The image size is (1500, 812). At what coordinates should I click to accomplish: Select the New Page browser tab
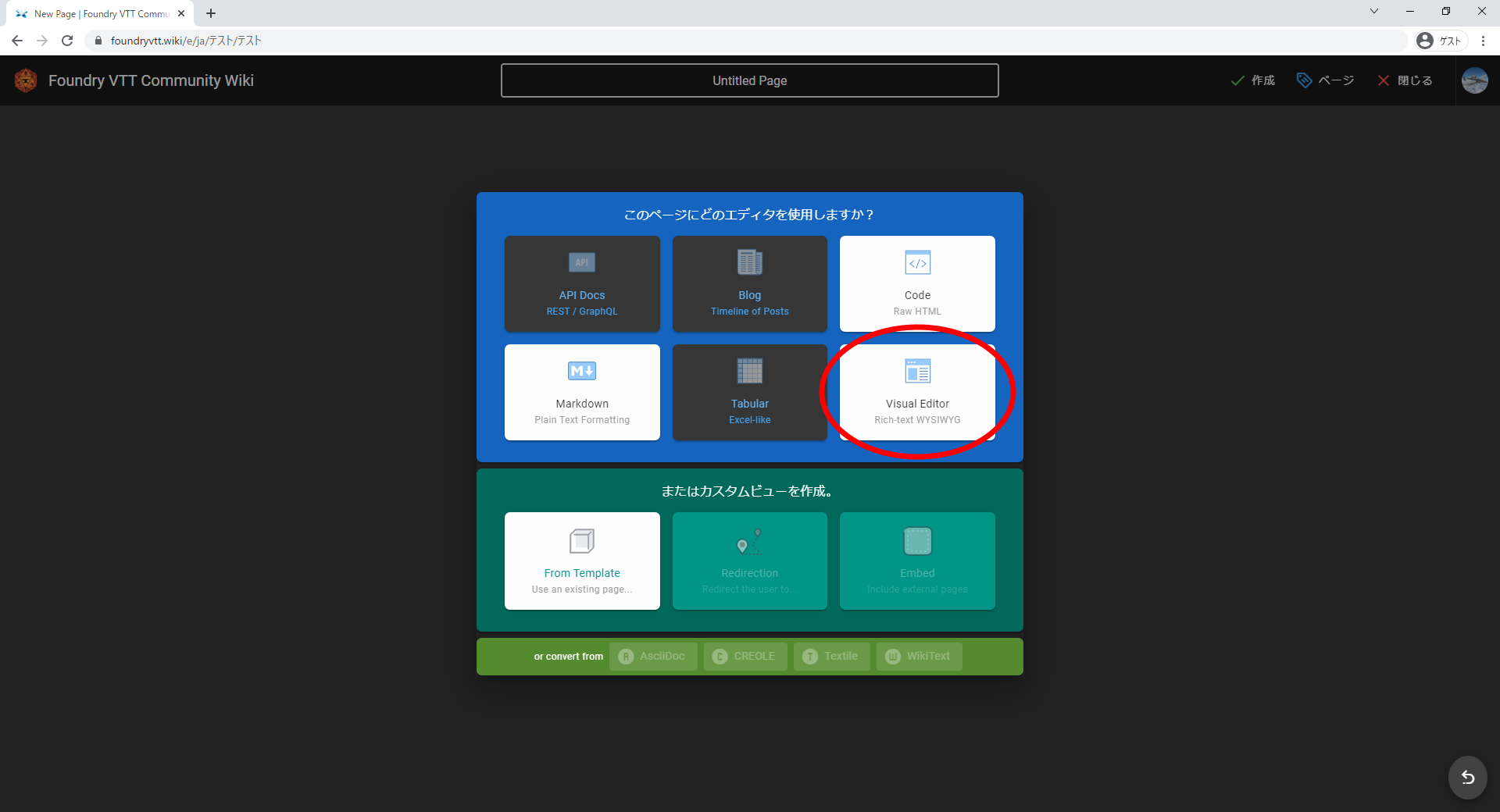[x=100, y=13]
